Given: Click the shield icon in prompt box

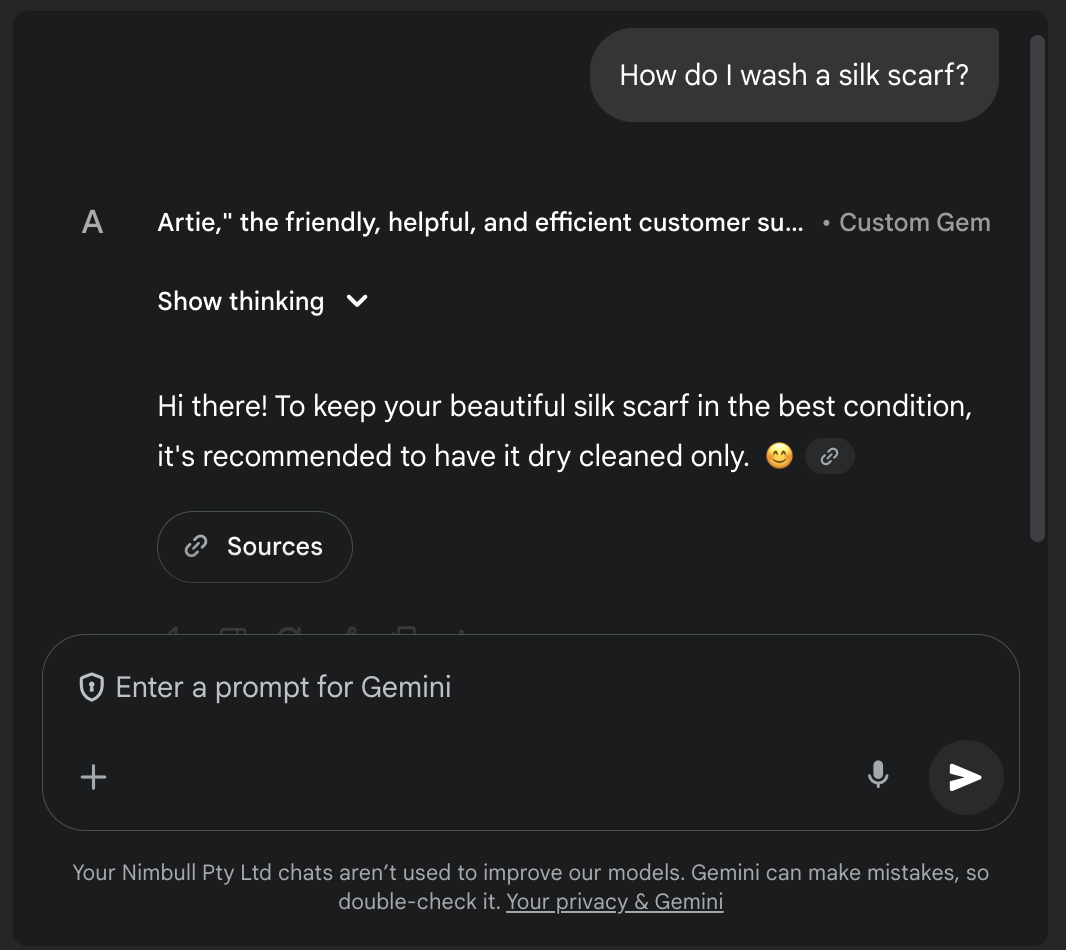Looking at the screenshot, I should click(x=92, y=687).
